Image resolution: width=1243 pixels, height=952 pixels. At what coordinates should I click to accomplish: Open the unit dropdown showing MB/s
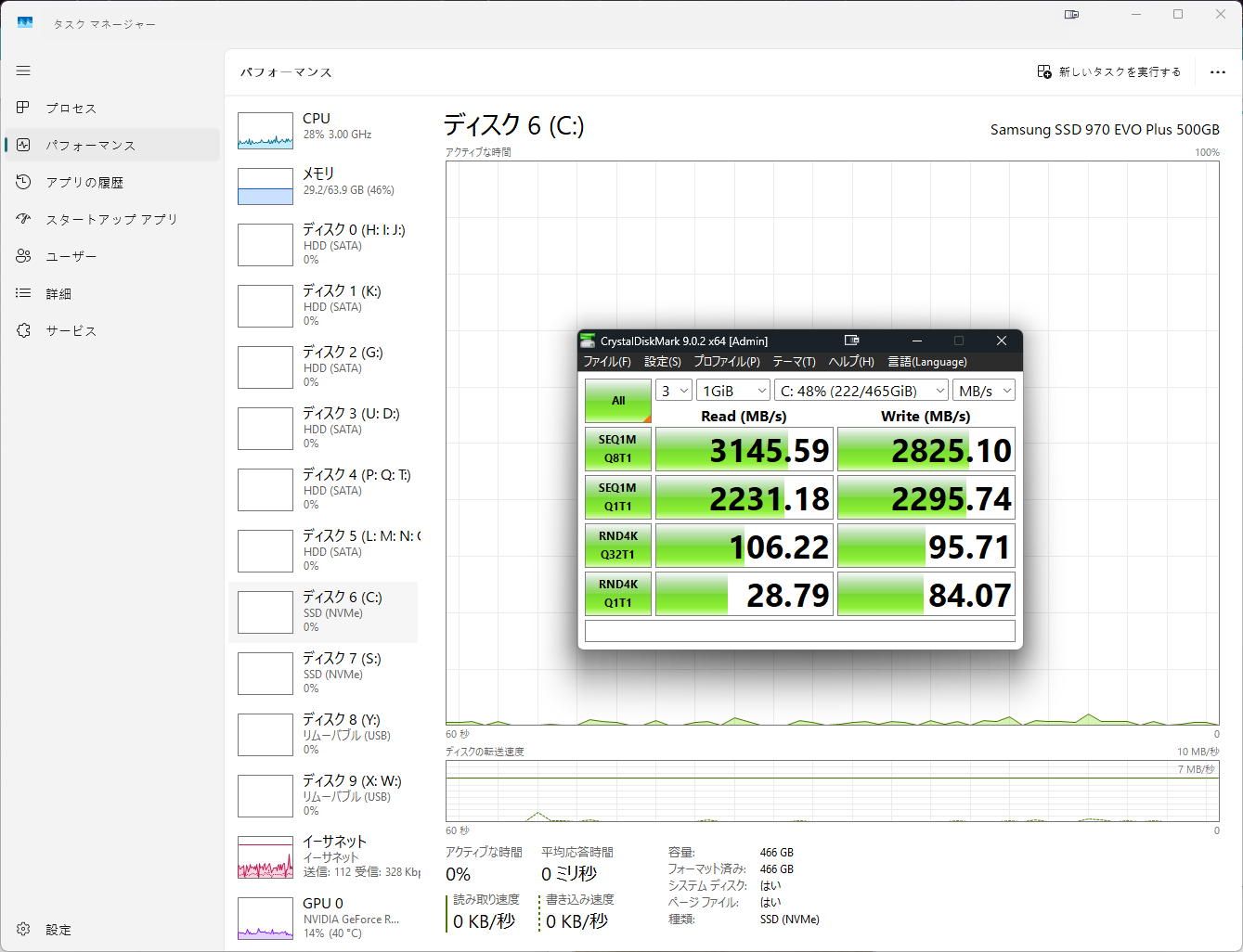pos(984,391)
